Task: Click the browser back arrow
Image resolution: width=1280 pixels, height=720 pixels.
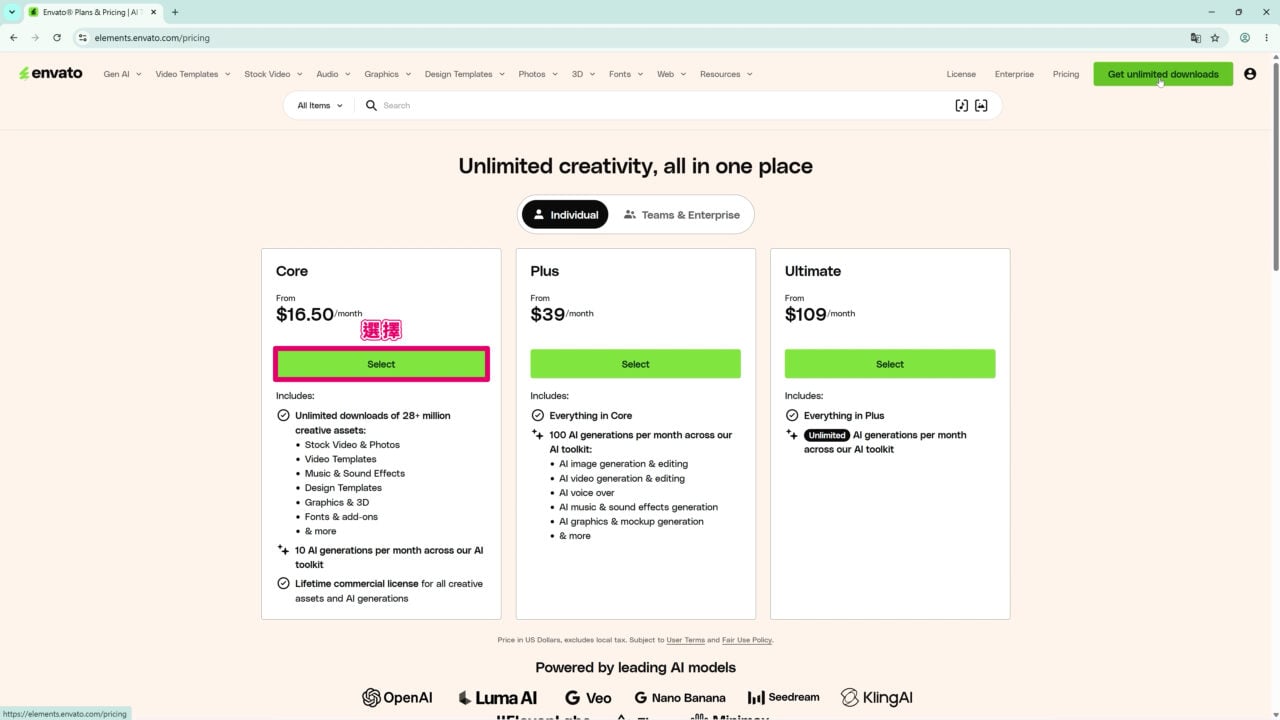Action: (13, 38)
